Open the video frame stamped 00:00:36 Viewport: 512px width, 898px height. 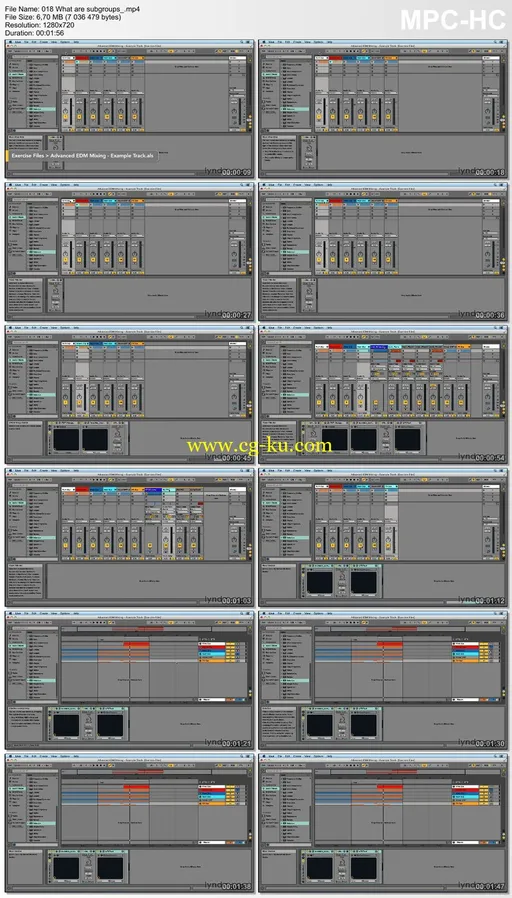point(383,252)
